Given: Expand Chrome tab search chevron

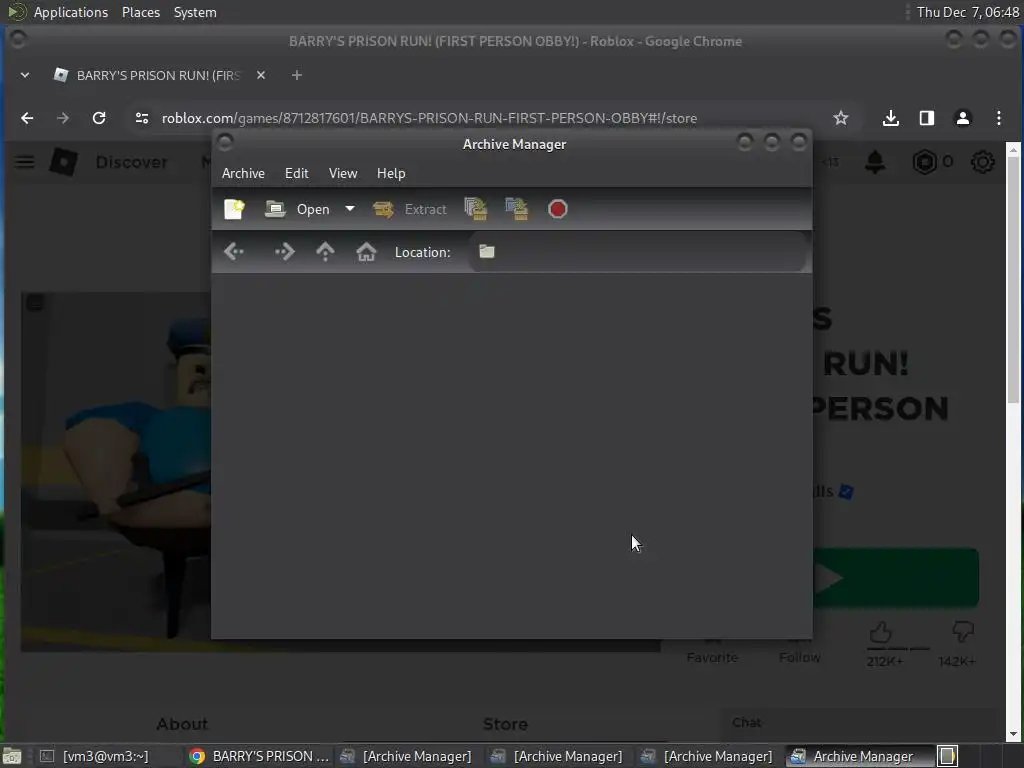Looking at the screenshot, I should point(25,75).
